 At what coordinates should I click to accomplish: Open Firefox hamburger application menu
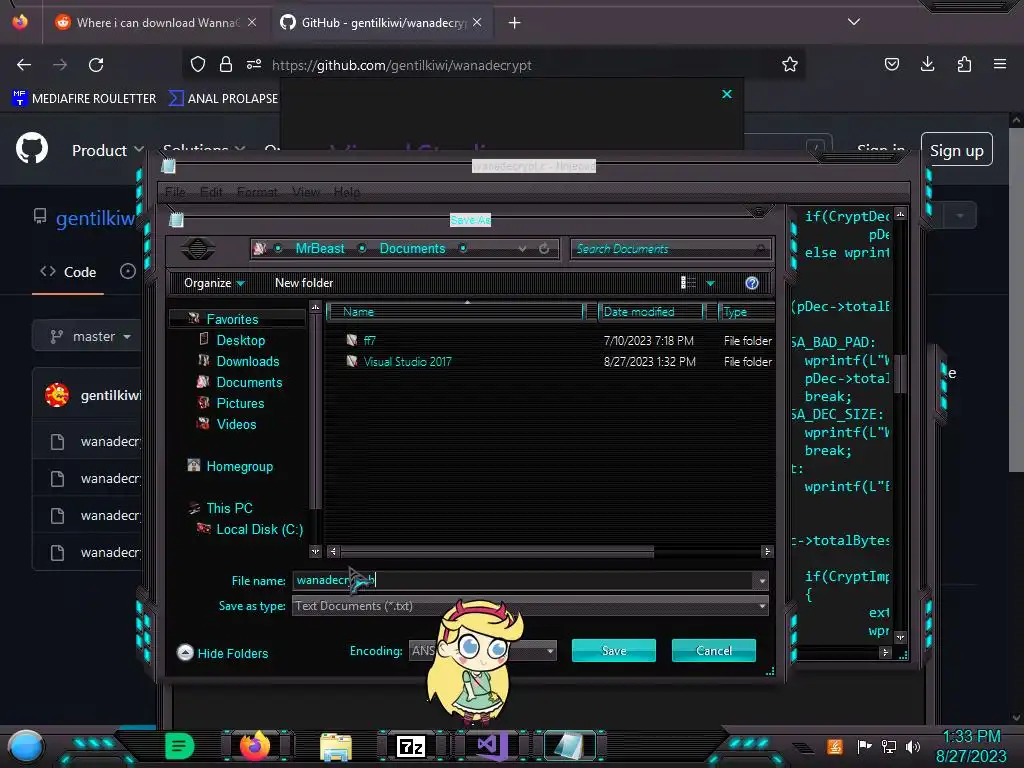[x=1000, y=64]
